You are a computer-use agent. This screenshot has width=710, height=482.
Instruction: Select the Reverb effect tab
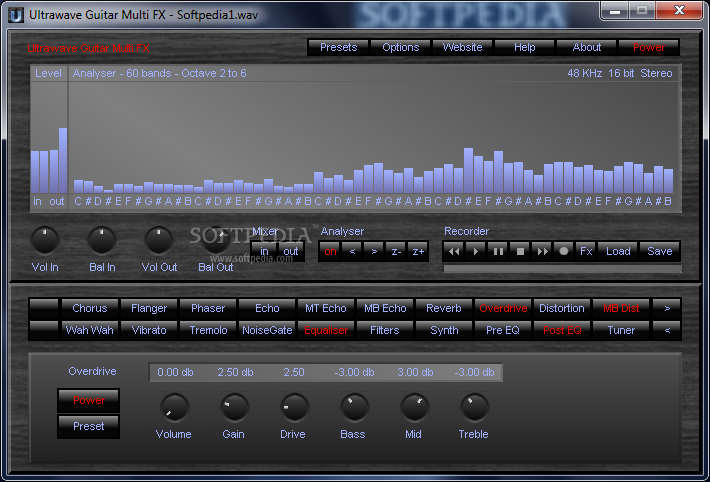444,308
